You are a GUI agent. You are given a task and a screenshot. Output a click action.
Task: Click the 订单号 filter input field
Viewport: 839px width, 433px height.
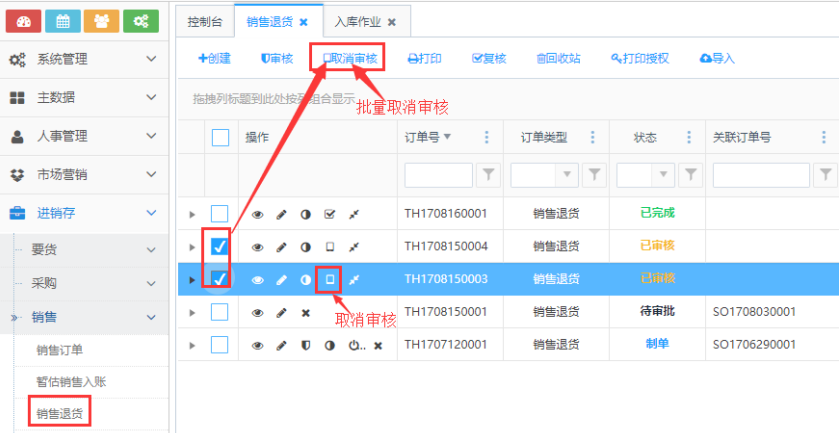pyautogui.click(x=438, y=175)
